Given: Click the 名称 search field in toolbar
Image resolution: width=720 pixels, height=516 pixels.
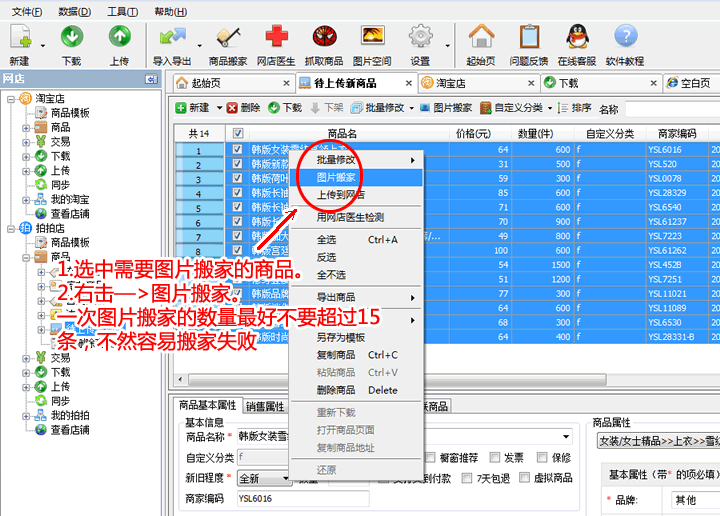Looking at the screenshot, I should (672, 109).
